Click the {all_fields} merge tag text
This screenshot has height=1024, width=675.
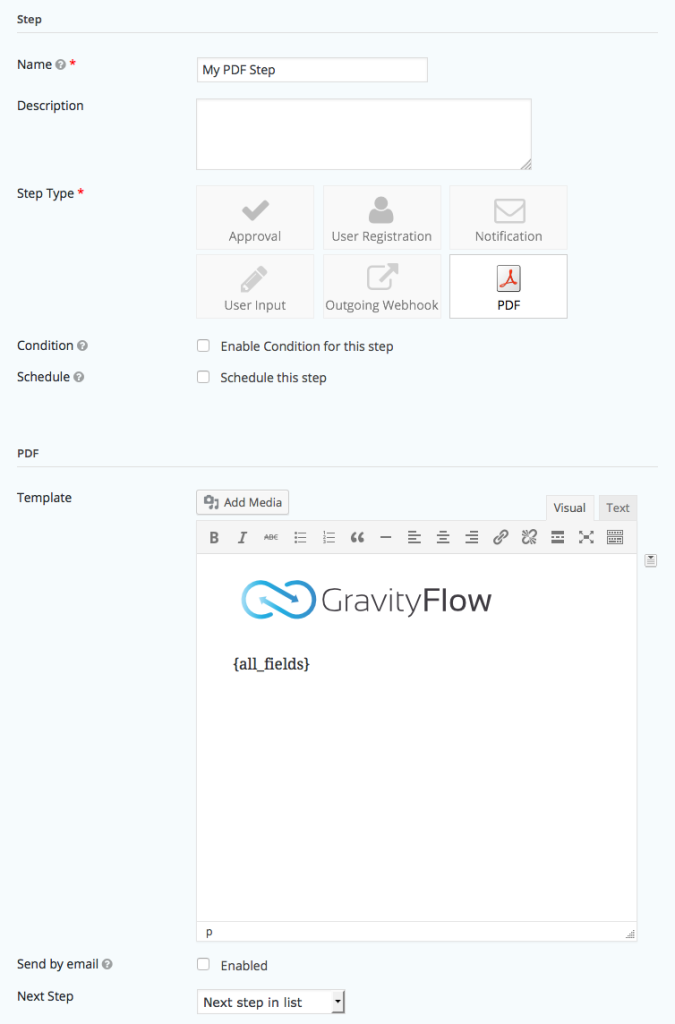271,664
